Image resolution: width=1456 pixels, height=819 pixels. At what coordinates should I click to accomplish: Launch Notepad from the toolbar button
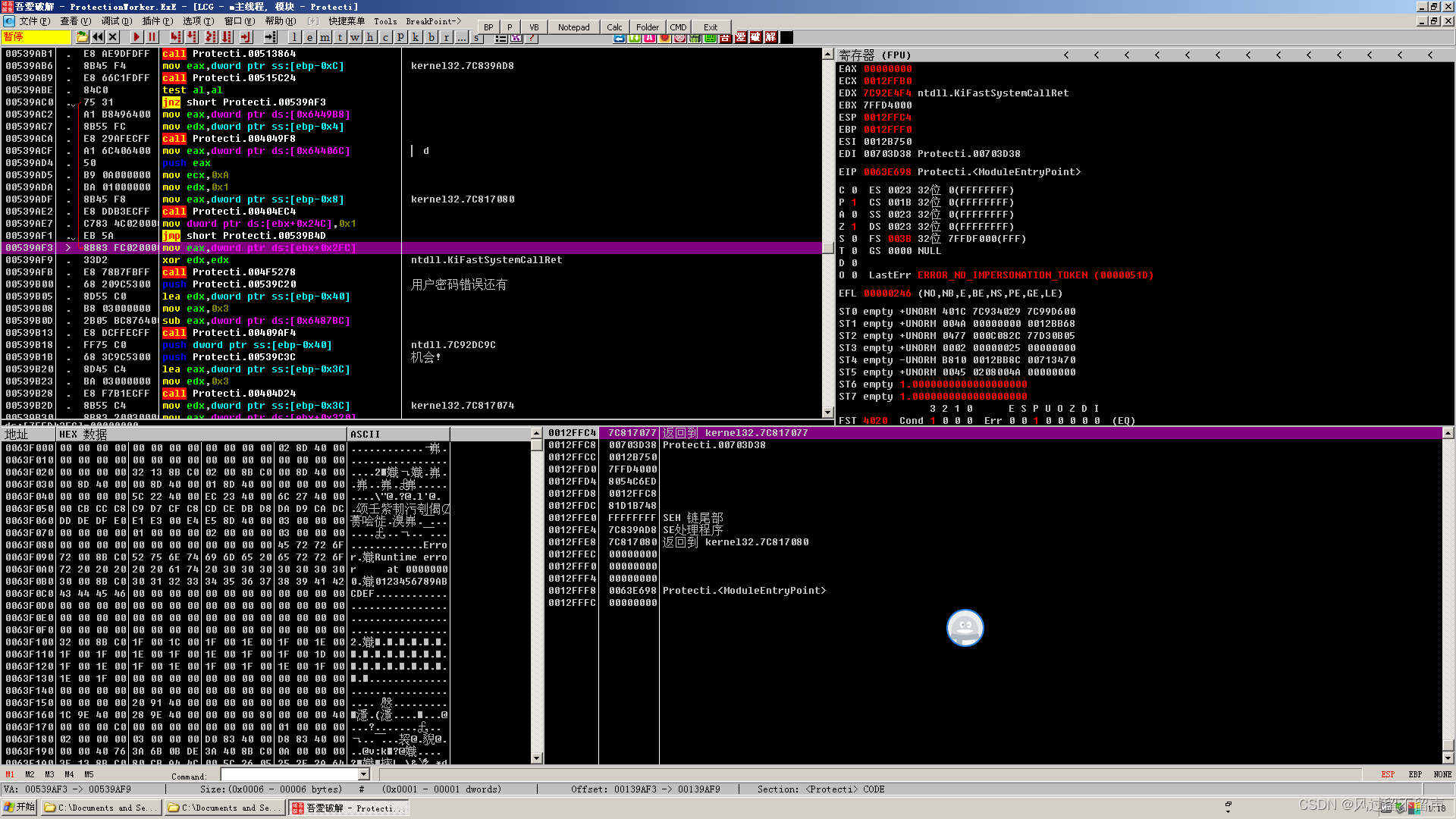coord(573,27)
